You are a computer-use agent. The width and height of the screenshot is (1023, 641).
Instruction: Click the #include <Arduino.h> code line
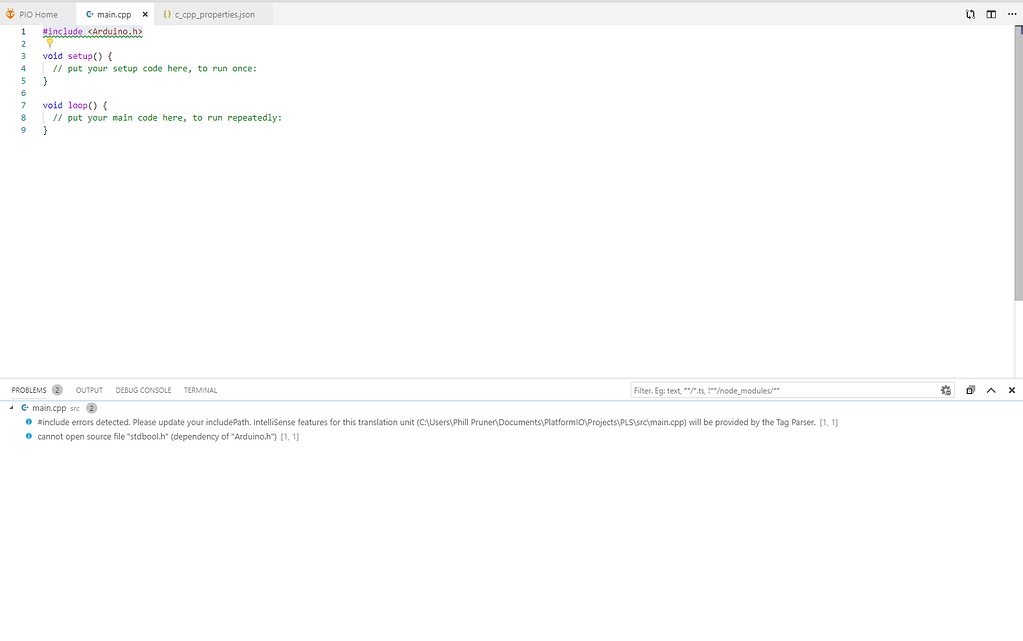pos(93,31)
